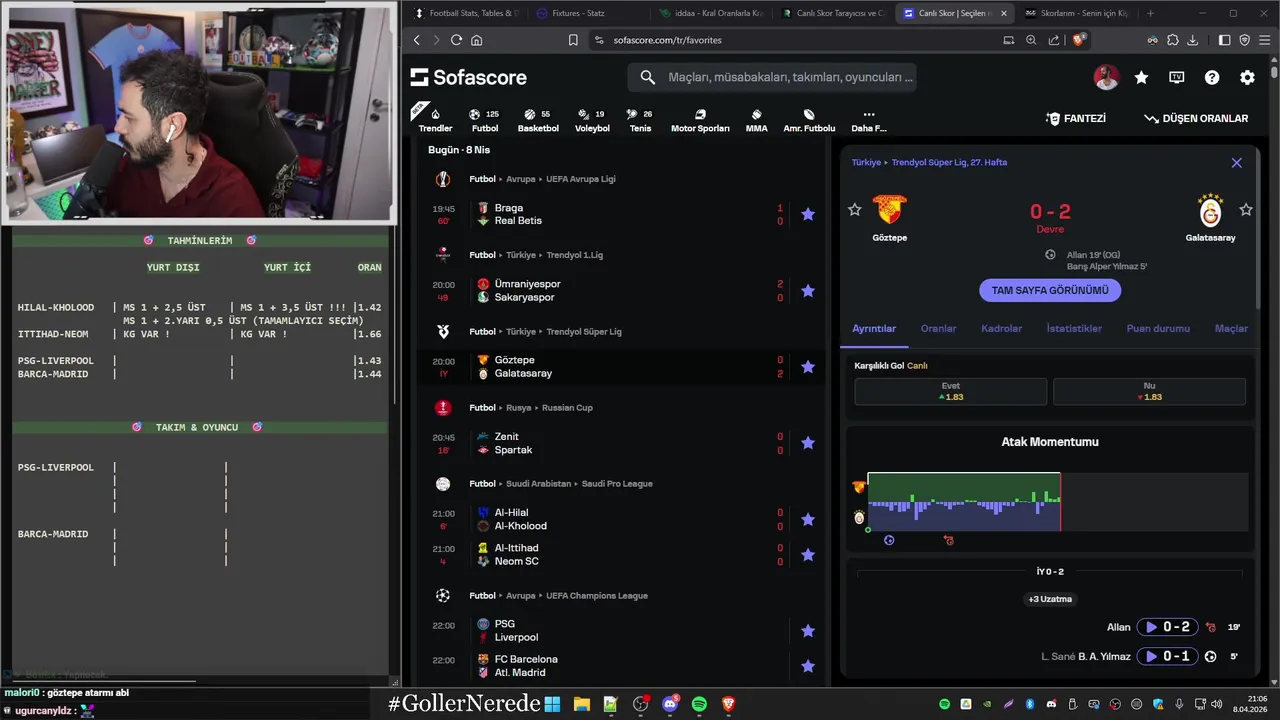
Task: Open Windows Start menu
Action: tap(552, 704)
